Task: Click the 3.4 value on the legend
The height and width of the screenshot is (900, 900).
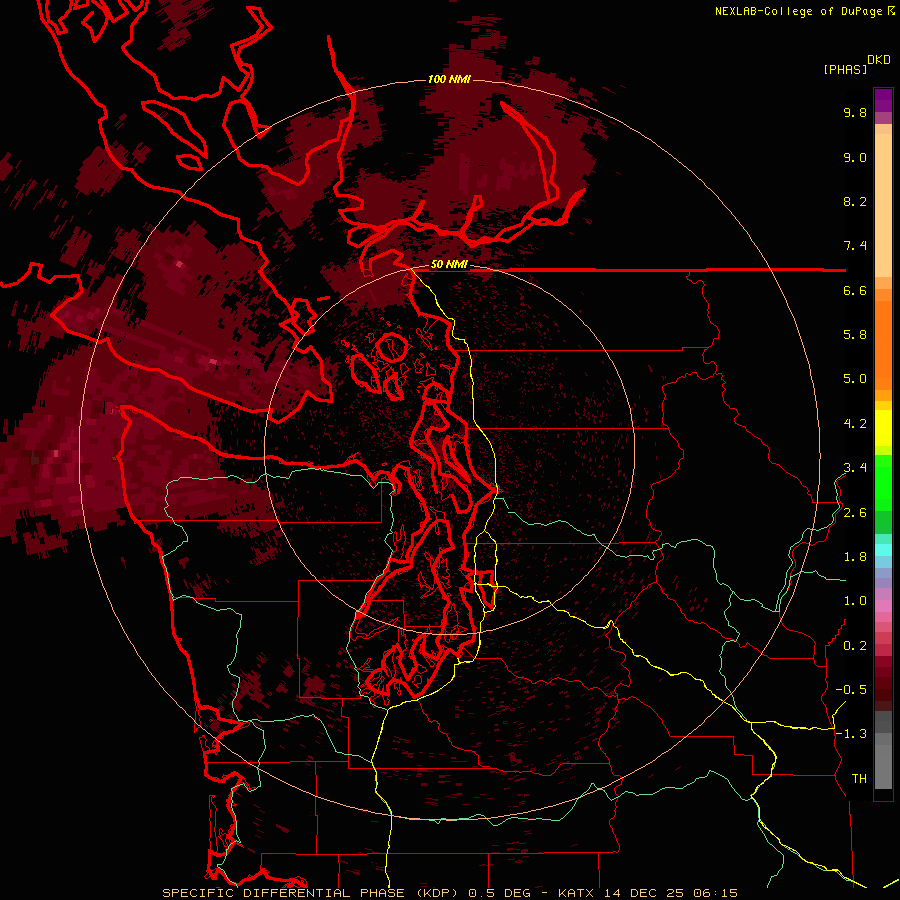Action: point(855,468)
